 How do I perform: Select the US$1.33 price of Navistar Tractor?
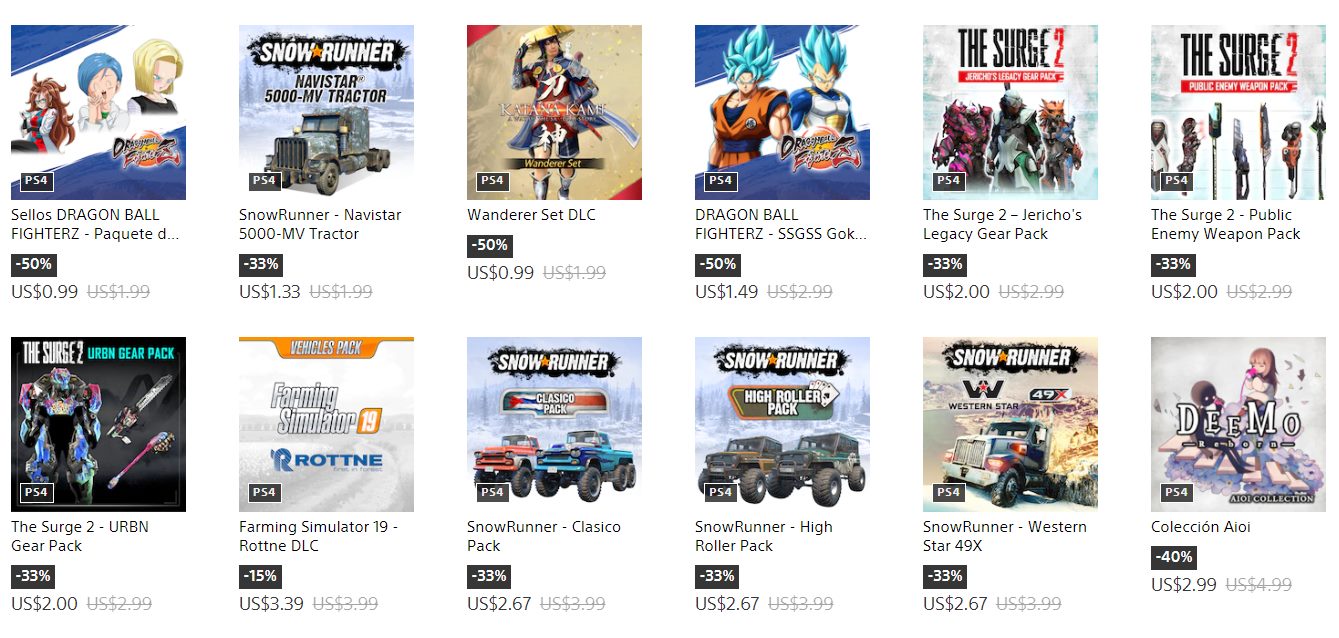(270, 292)
